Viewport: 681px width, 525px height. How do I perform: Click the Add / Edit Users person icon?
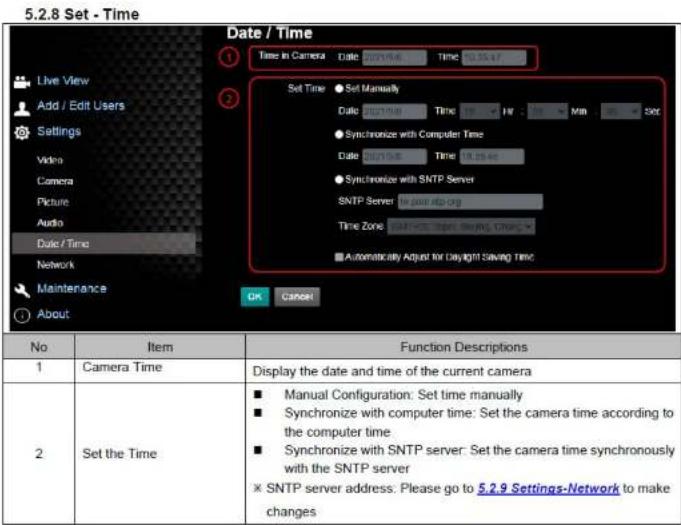(x=22, y=108)
